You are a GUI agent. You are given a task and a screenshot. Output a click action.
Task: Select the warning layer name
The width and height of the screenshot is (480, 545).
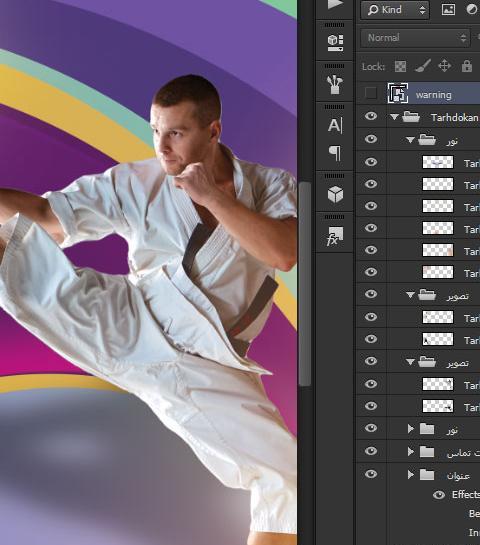click(x=433, y=95)
